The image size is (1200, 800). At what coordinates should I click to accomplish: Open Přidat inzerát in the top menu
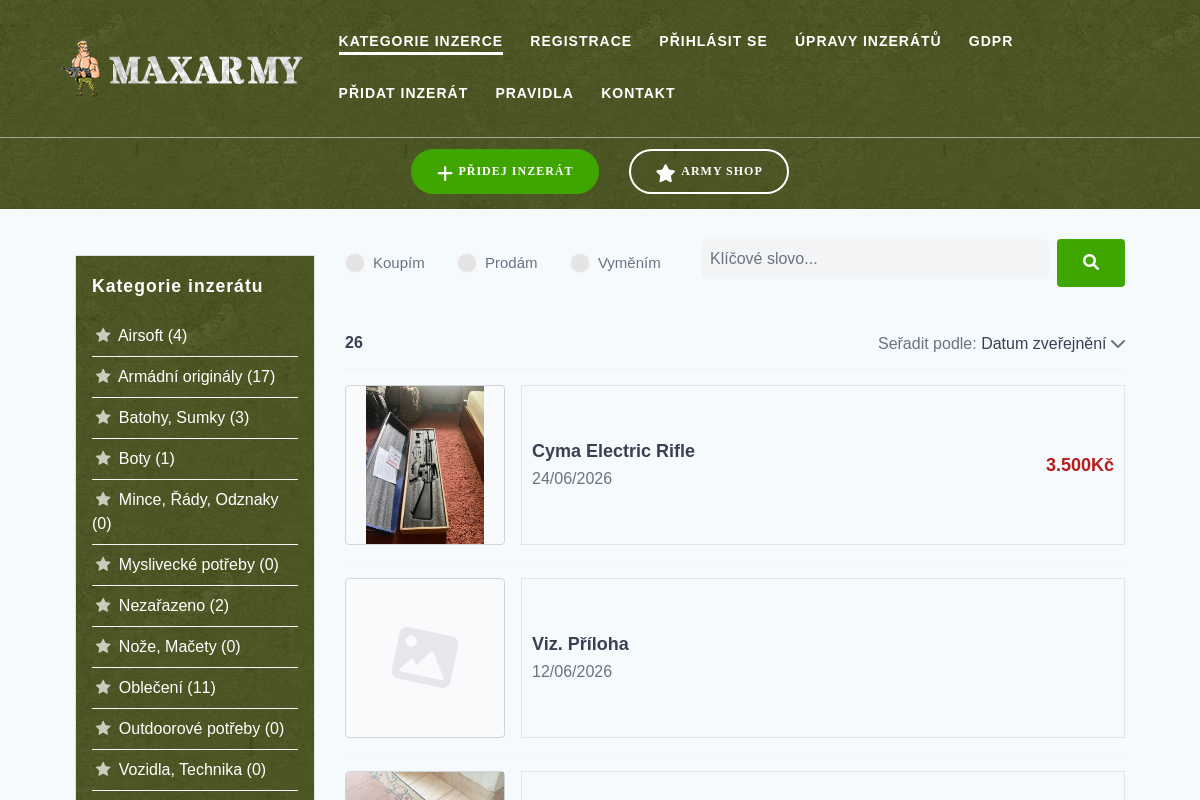[403, 93]
